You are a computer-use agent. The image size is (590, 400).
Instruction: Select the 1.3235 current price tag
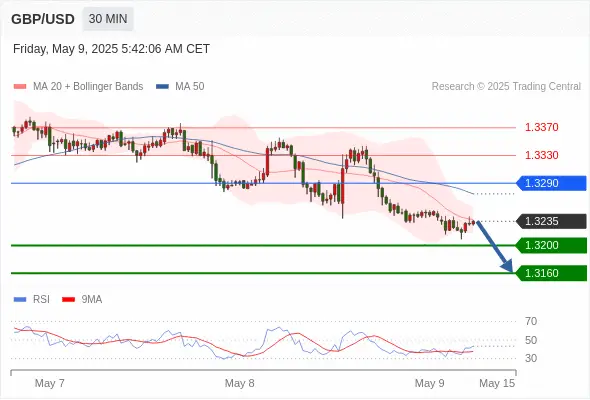(x=552, y=221)
